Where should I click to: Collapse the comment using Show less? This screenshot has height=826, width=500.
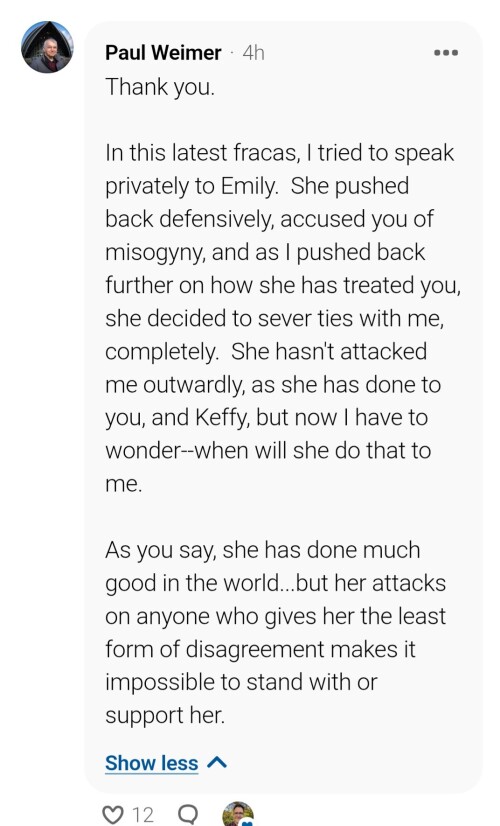152,763
